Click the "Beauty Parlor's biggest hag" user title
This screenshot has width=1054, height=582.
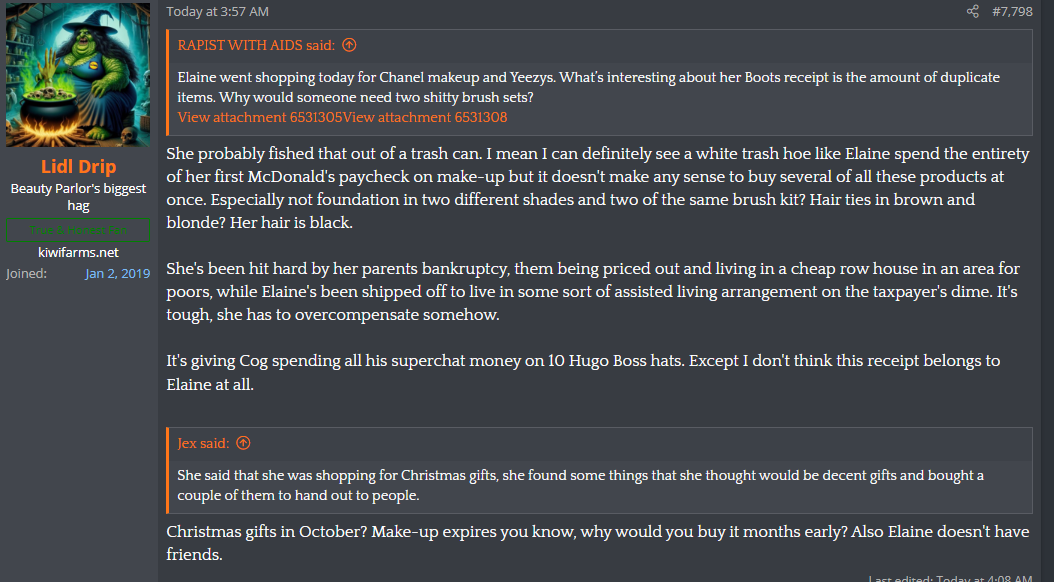pos(78,196)
